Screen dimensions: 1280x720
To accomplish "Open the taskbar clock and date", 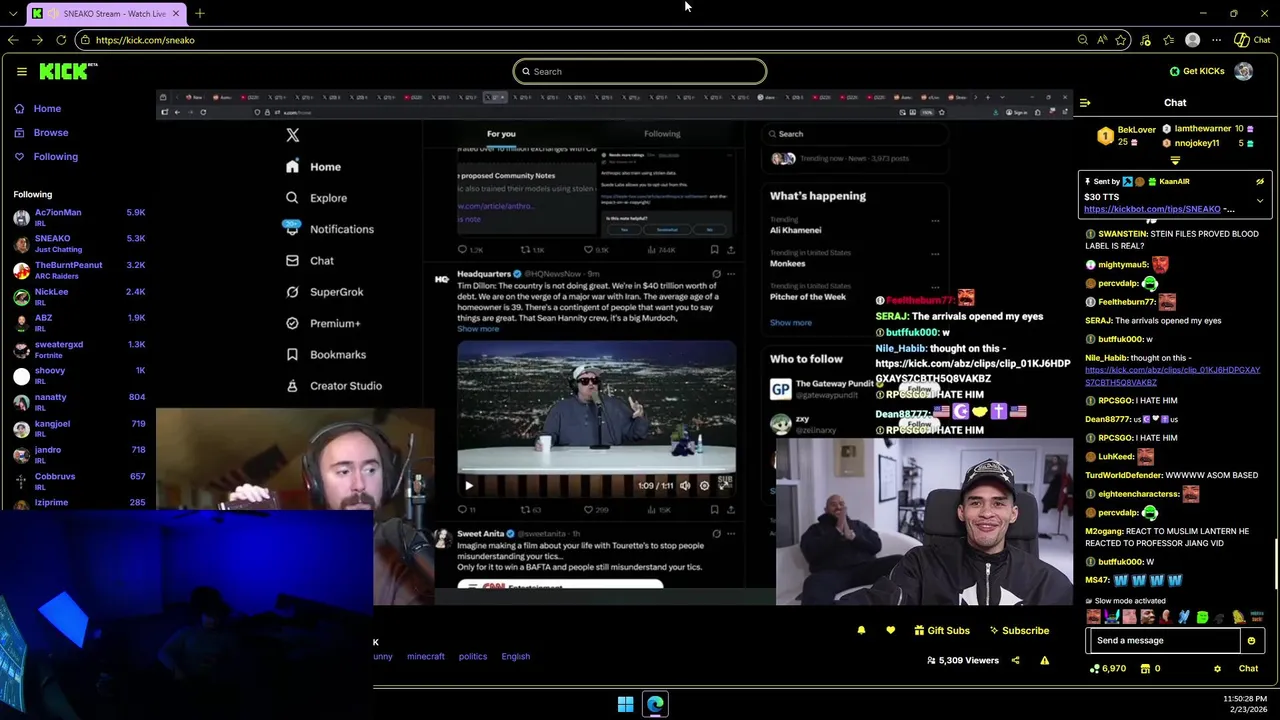I will click(x=1247, y=704).
